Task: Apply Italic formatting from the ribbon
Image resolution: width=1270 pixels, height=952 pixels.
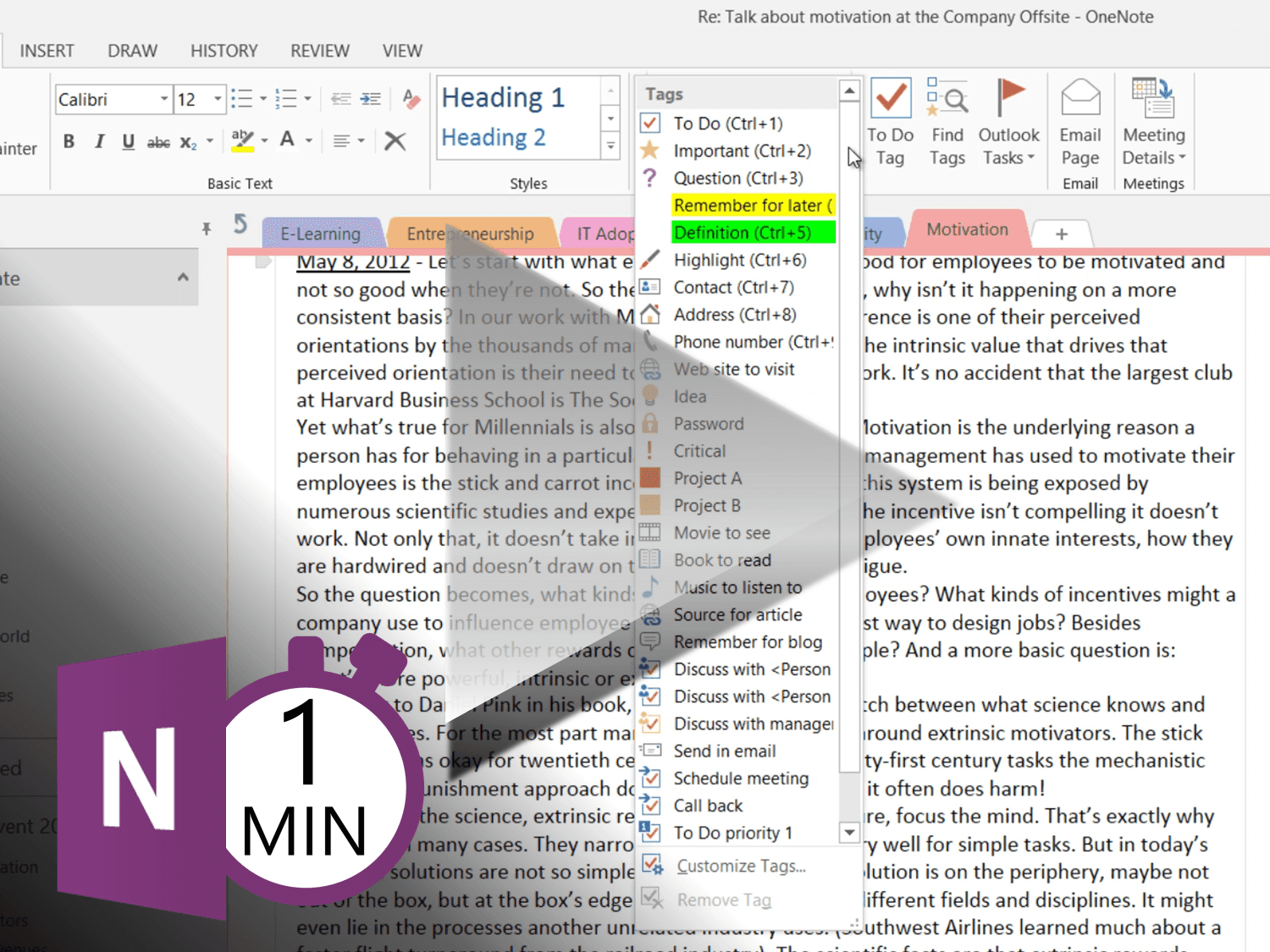Action: 99,141
